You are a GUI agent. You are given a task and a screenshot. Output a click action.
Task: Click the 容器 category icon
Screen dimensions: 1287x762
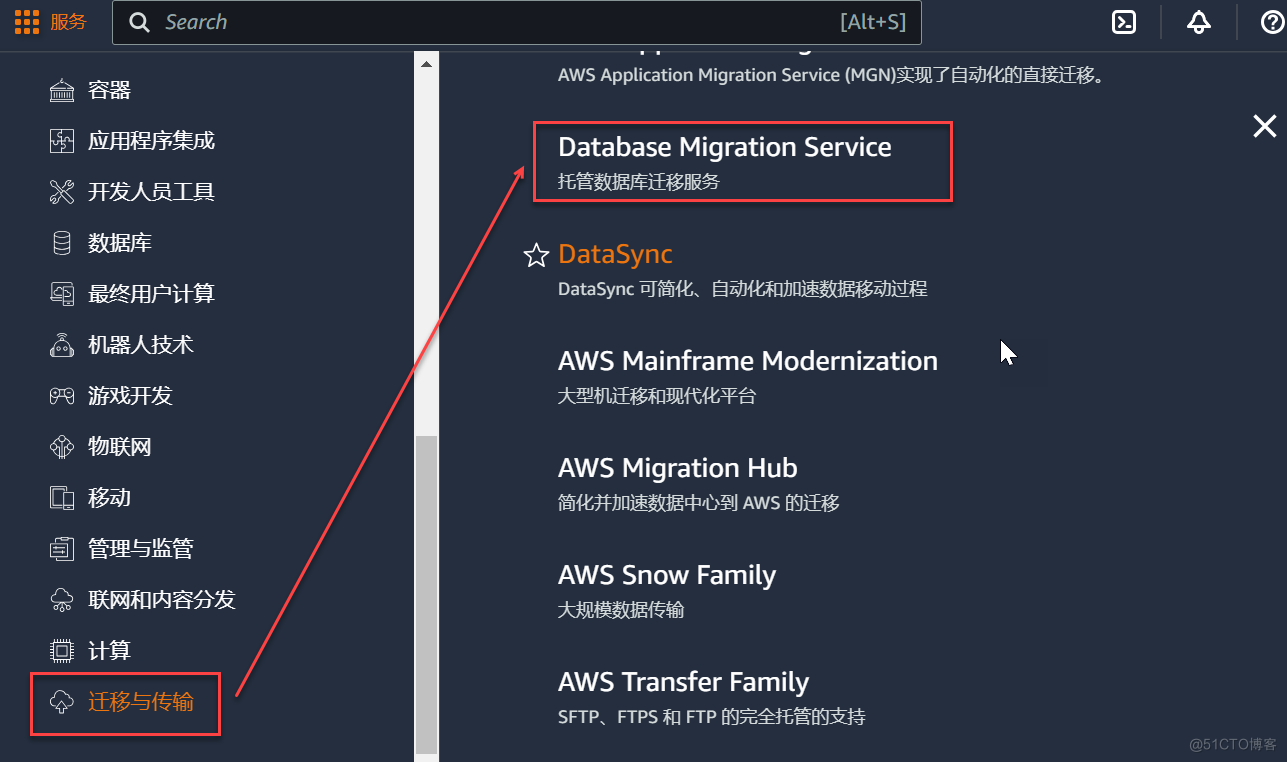tap(62, 90)
